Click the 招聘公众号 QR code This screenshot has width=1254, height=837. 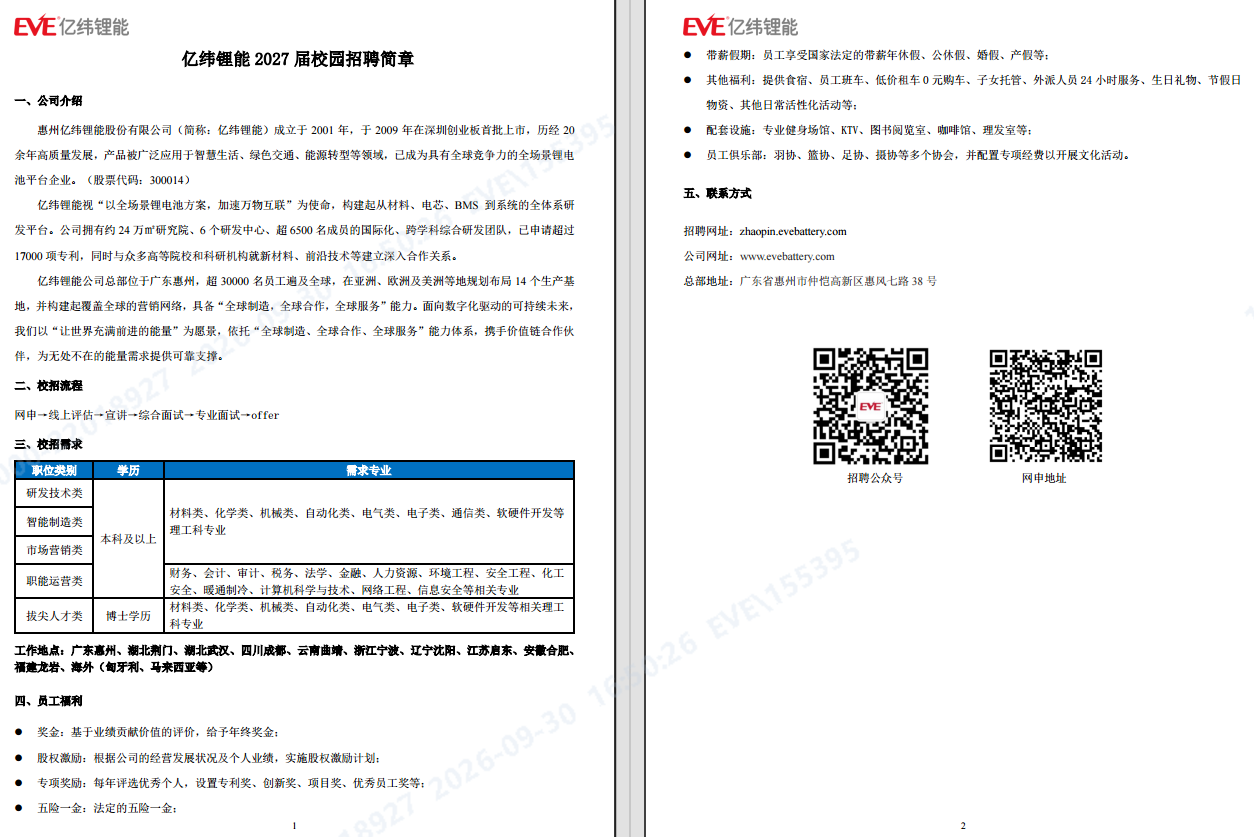870,406
